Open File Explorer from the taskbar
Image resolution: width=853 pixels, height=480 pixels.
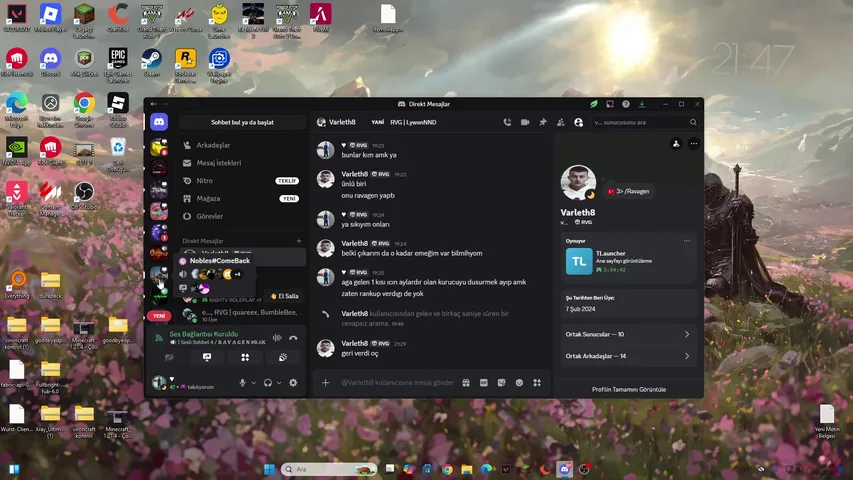coord(467,469)
